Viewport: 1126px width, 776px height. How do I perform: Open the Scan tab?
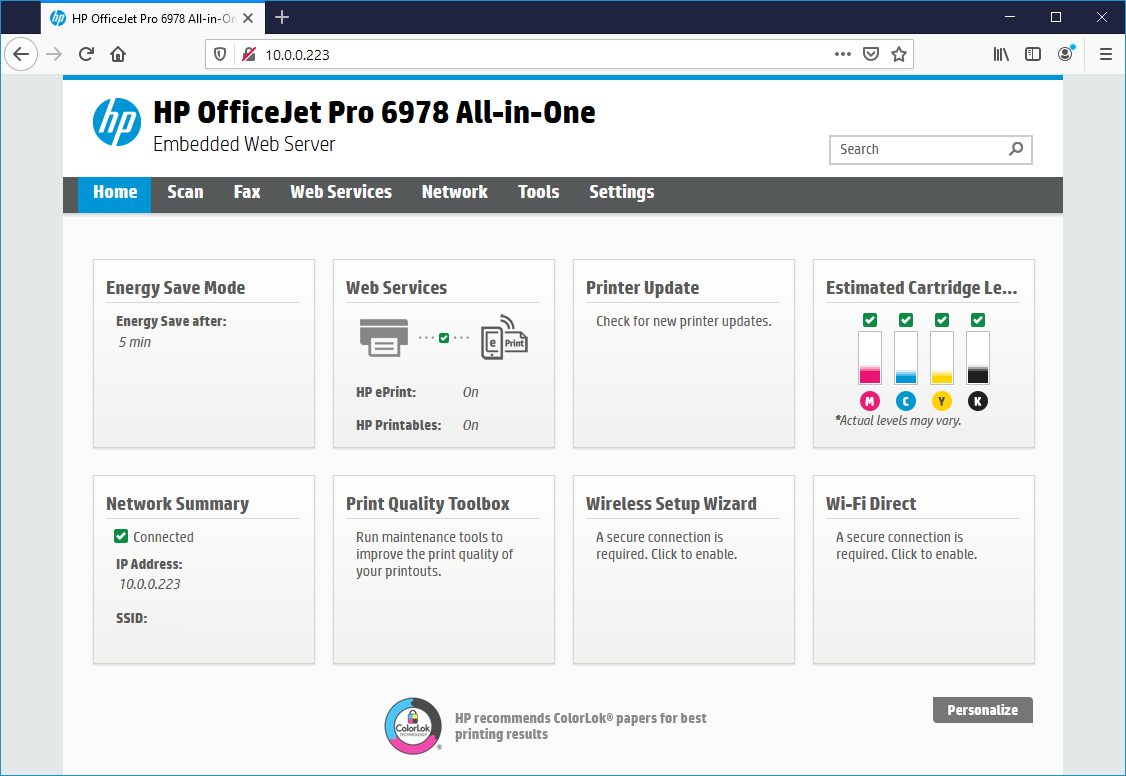(185, 192)
